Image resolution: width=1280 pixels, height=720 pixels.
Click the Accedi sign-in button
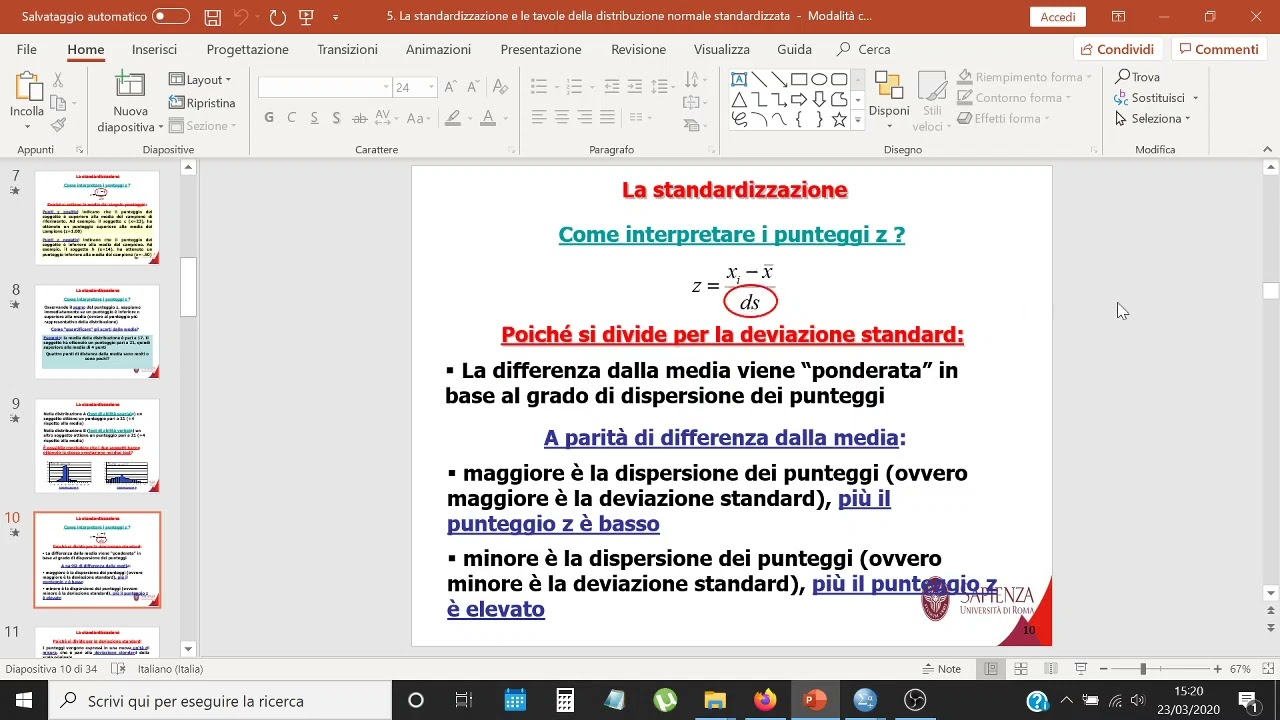point(1058,17)
